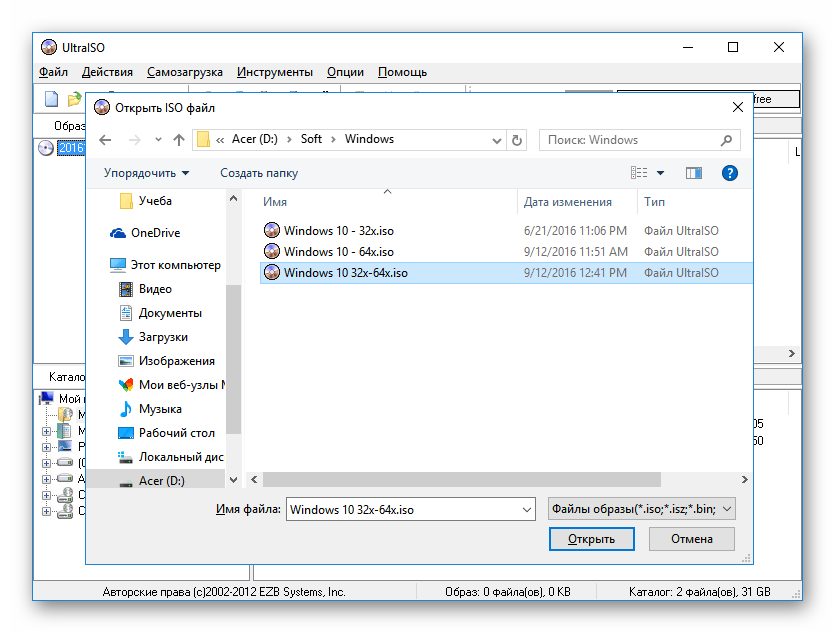
Task: Click the Back navigation arrow
Action: click(x=105, y=140)
